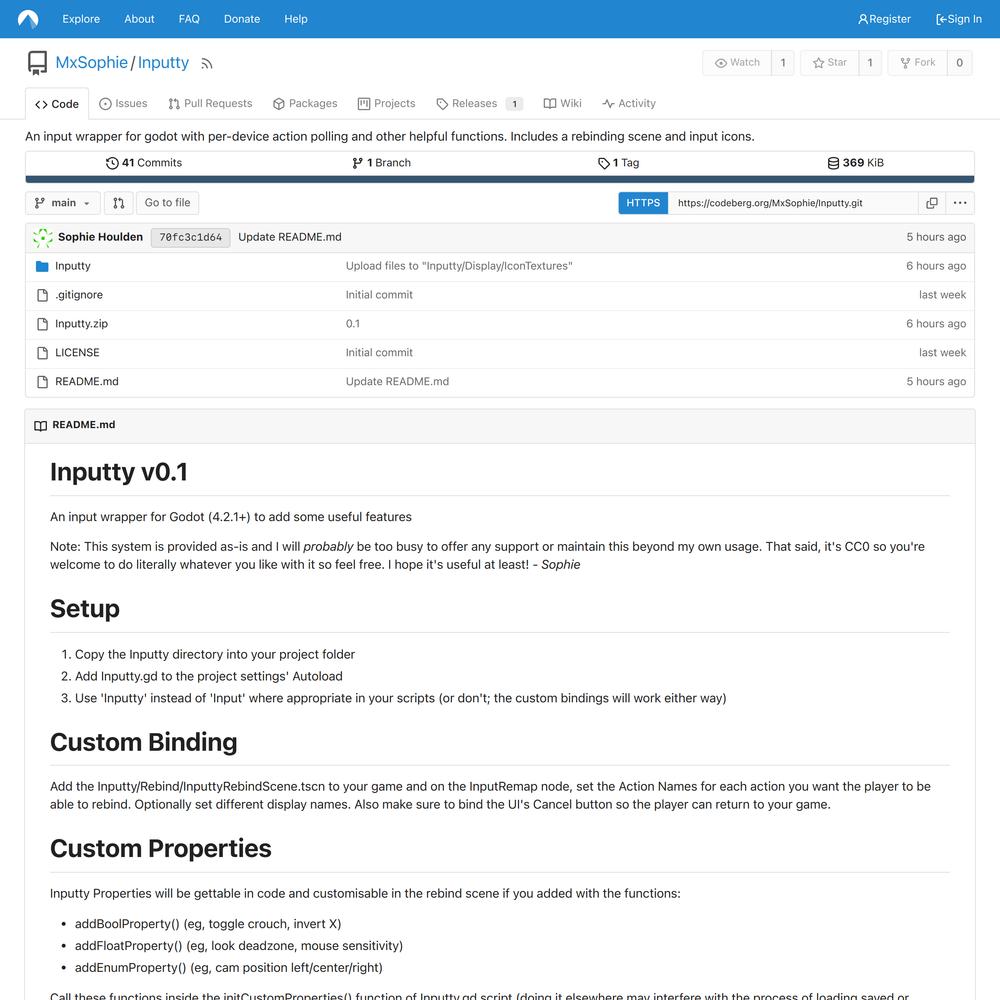Click the Go to file button

coord(167,203)
